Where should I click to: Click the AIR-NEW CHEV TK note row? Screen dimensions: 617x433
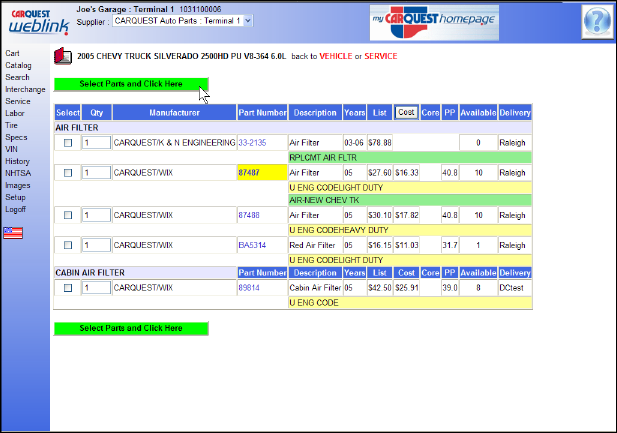coord(410,200)
